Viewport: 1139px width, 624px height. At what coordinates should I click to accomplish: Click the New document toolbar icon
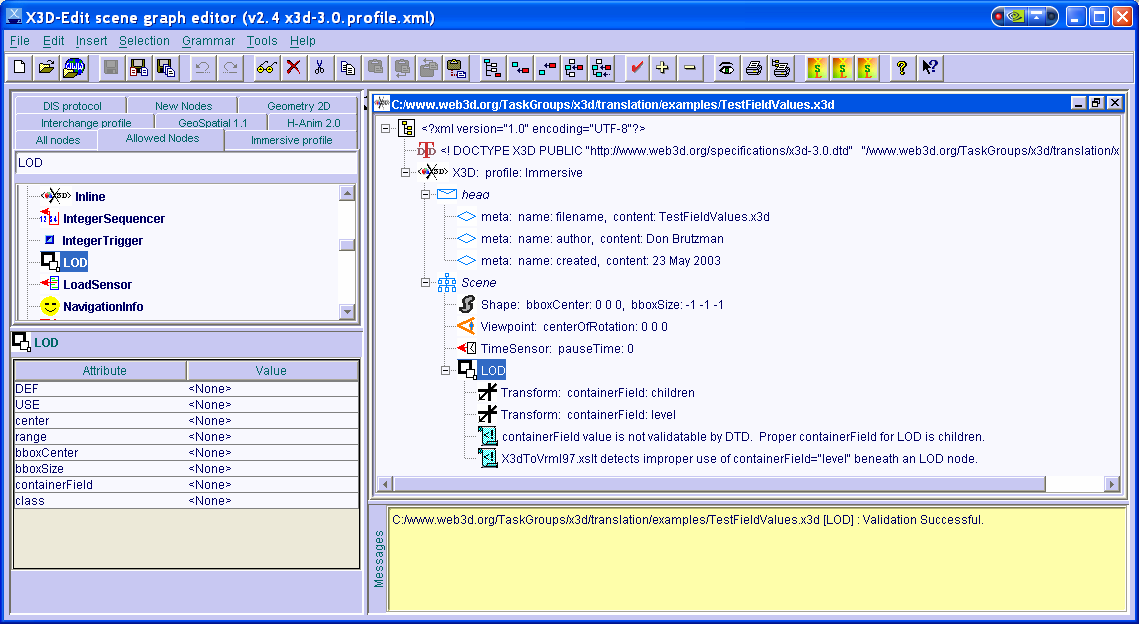pyautogui.click(x=19, y=68)
